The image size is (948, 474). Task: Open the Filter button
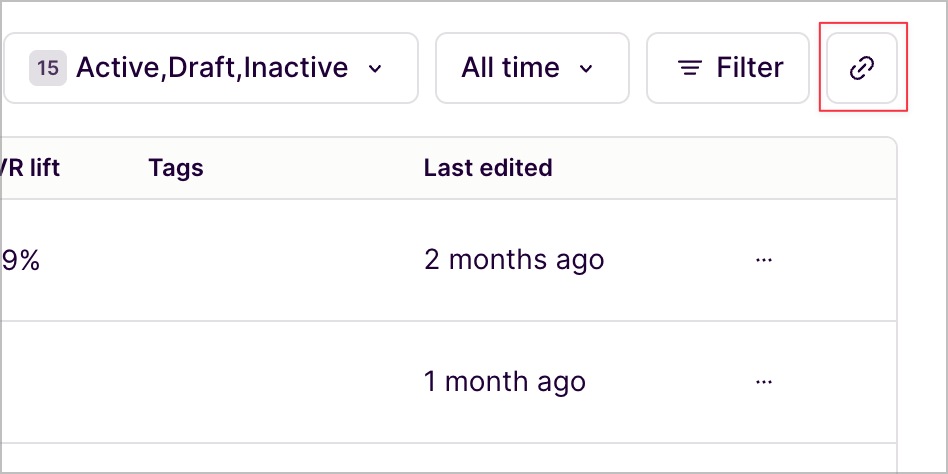tap(727, 68)
